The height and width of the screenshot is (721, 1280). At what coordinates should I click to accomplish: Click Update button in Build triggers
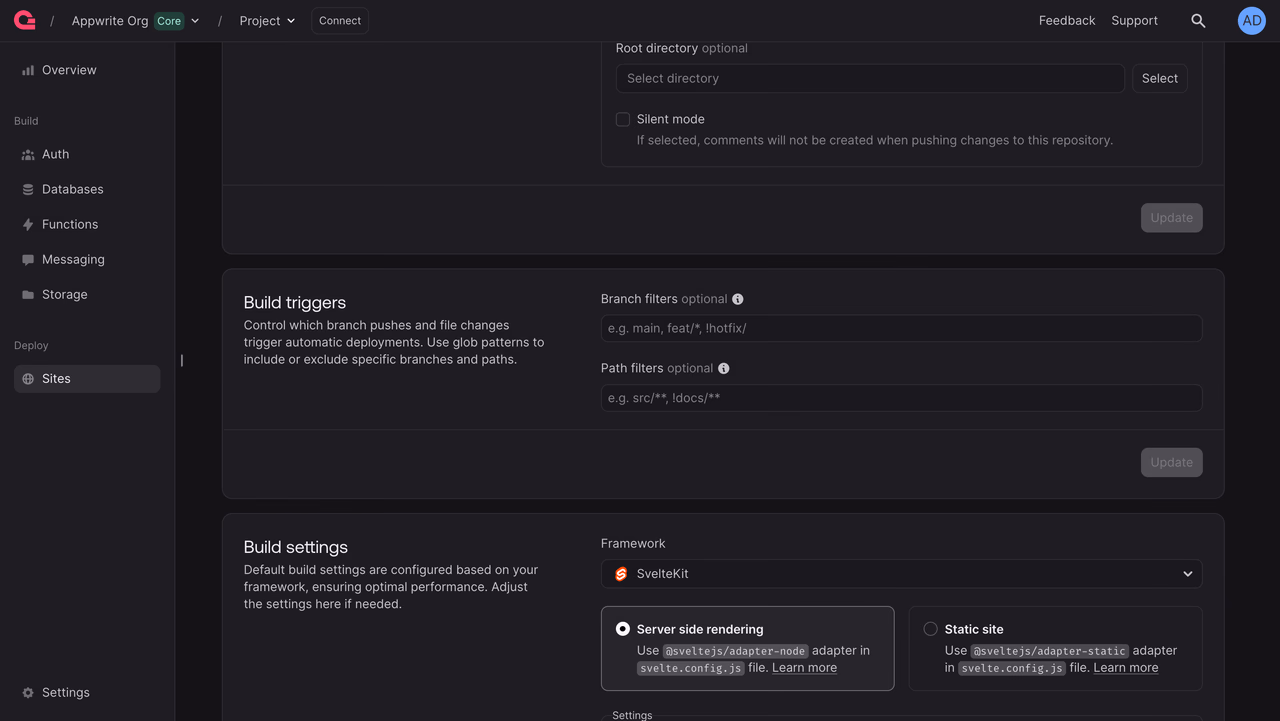point(1171,462)
